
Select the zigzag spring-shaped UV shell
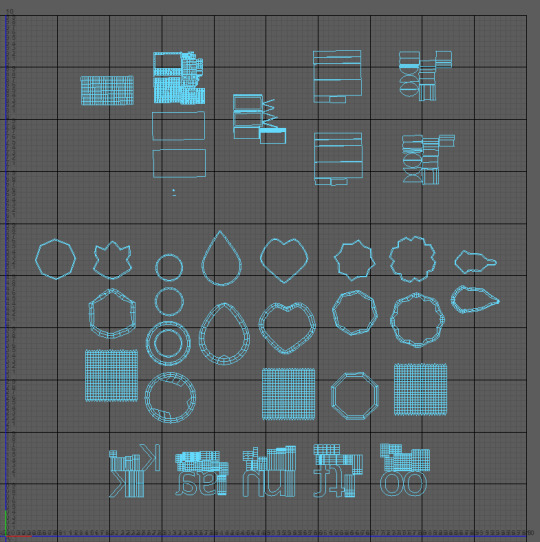269,113
